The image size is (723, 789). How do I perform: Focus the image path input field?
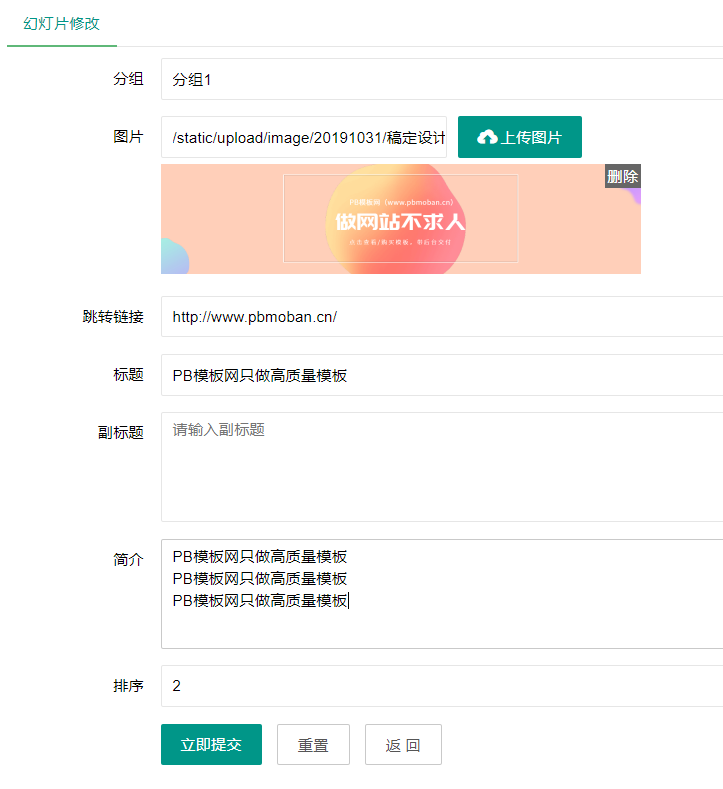pos(304,137)
